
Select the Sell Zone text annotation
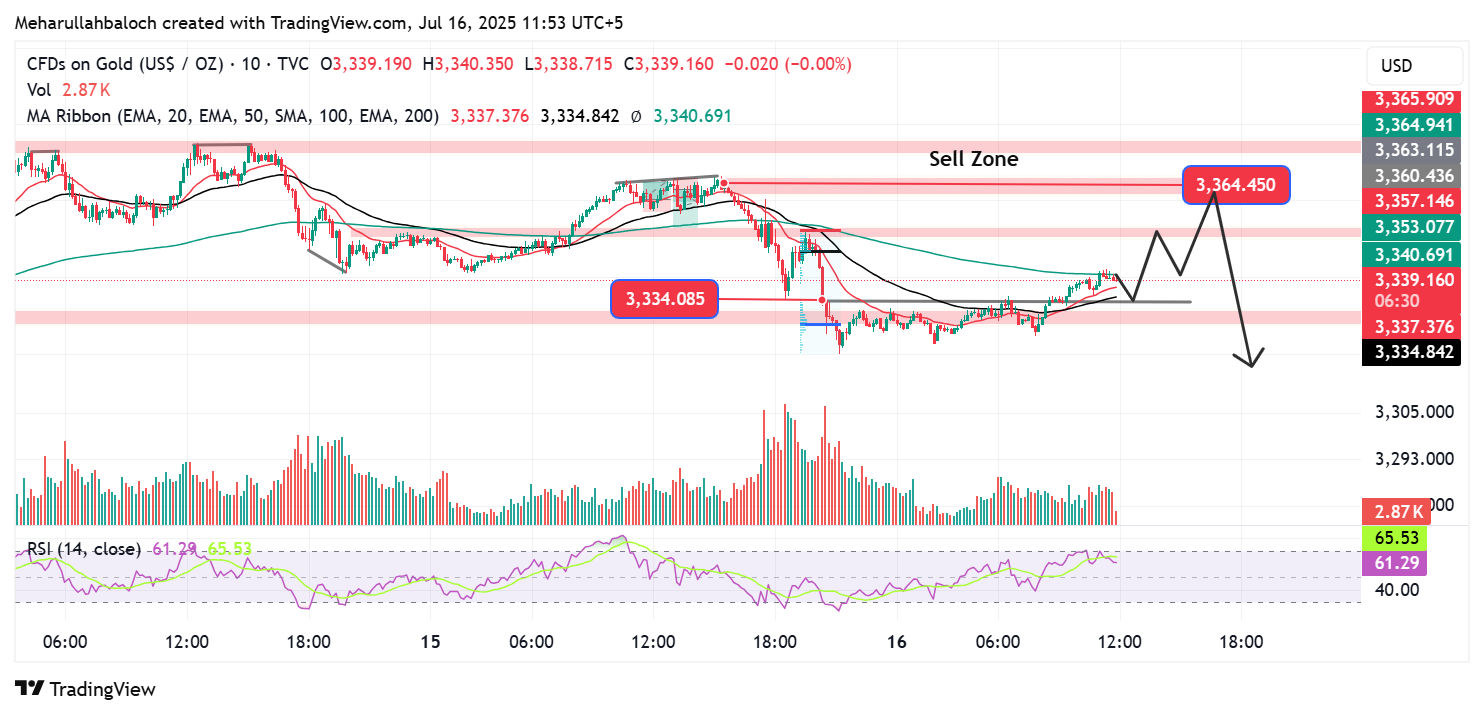tap(973, 159)
